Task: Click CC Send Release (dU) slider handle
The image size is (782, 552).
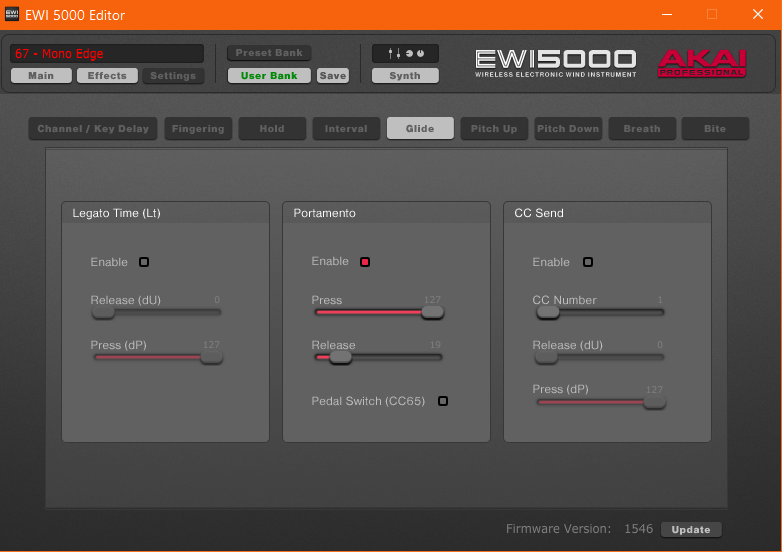Action: pyautogui.click(x=546, y=358)
